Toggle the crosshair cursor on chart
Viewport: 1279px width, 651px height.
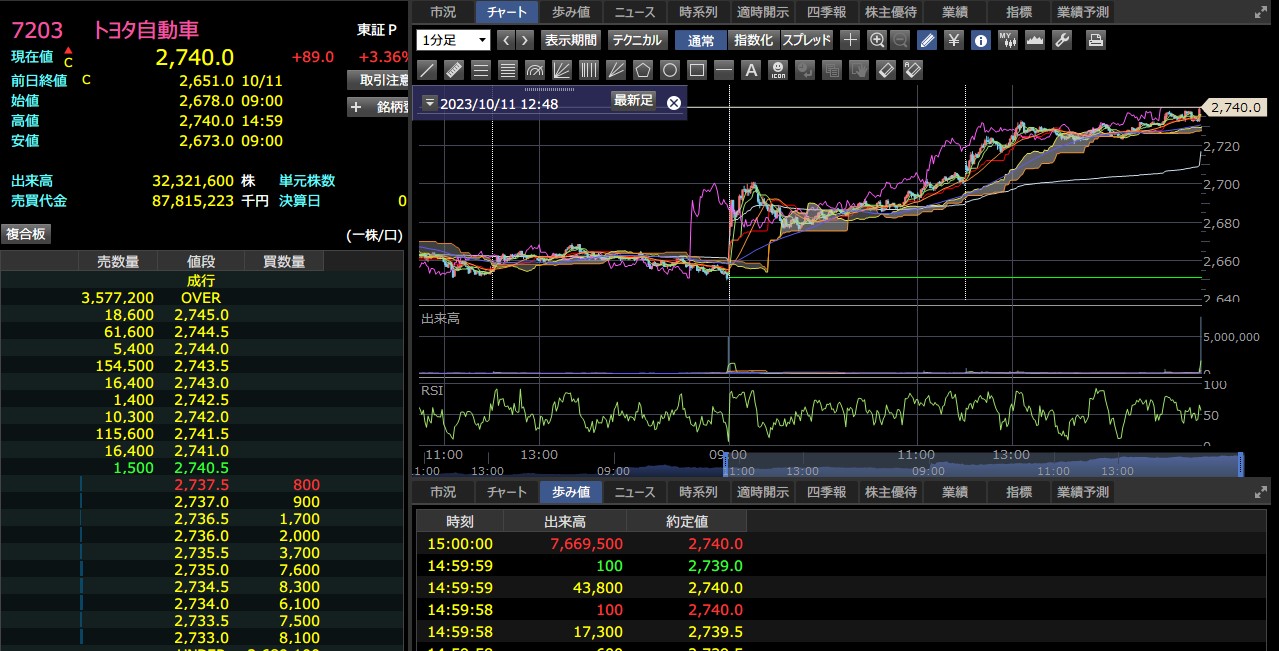pyautogui.click(x=850, y=40)
